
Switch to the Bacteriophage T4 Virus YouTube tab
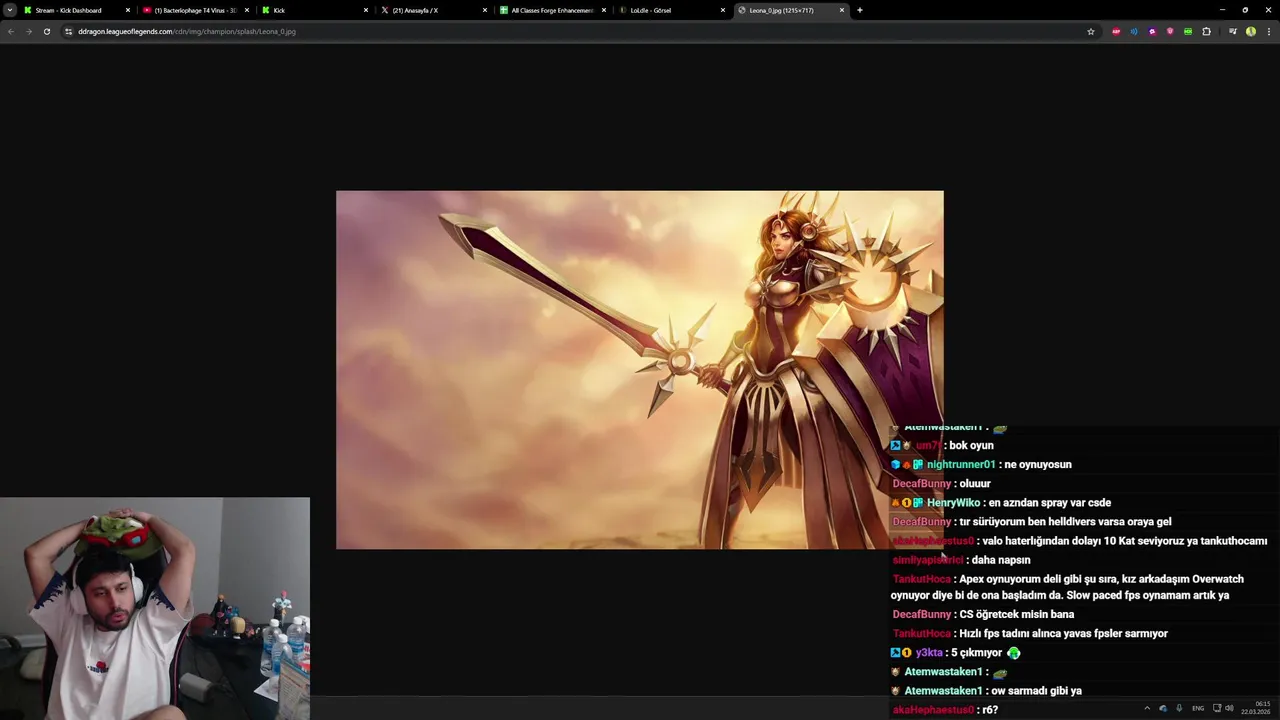click(195, 10)
